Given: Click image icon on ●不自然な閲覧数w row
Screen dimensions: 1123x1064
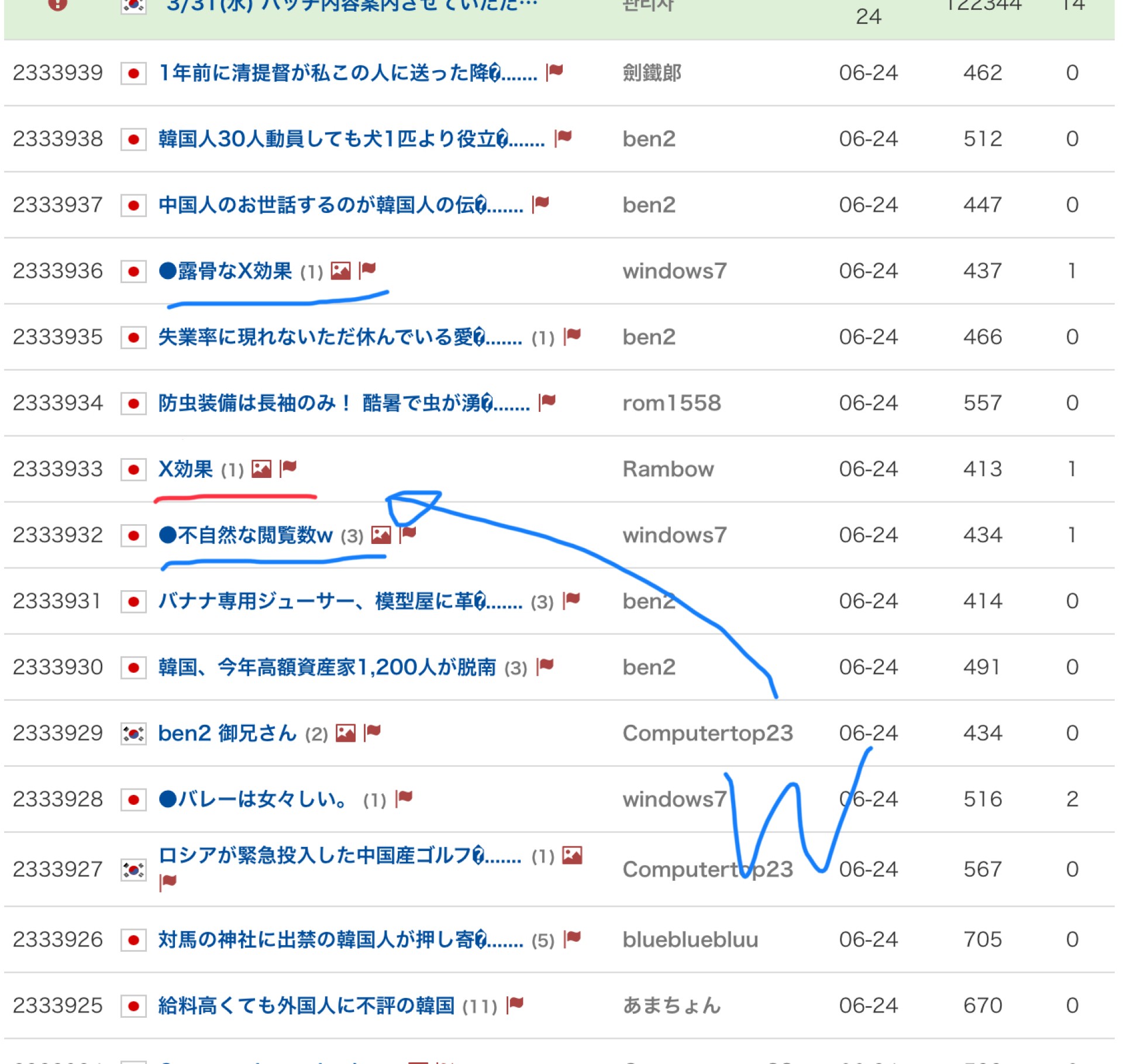Looking at the screenshot, I should pyautogui.click(x=381, y=535).
